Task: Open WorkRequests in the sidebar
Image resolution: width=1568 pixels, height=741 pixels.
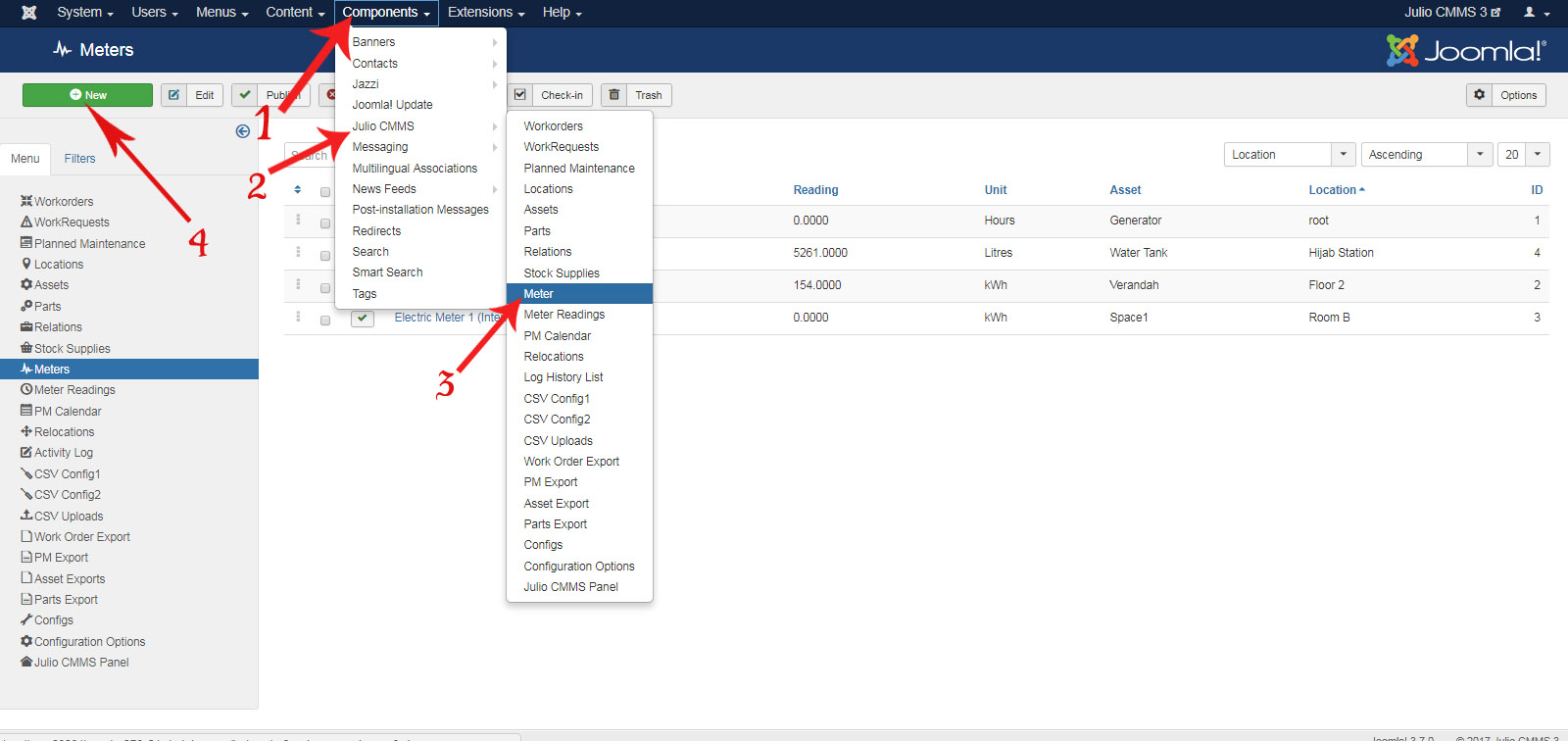Action: point(65,222)
